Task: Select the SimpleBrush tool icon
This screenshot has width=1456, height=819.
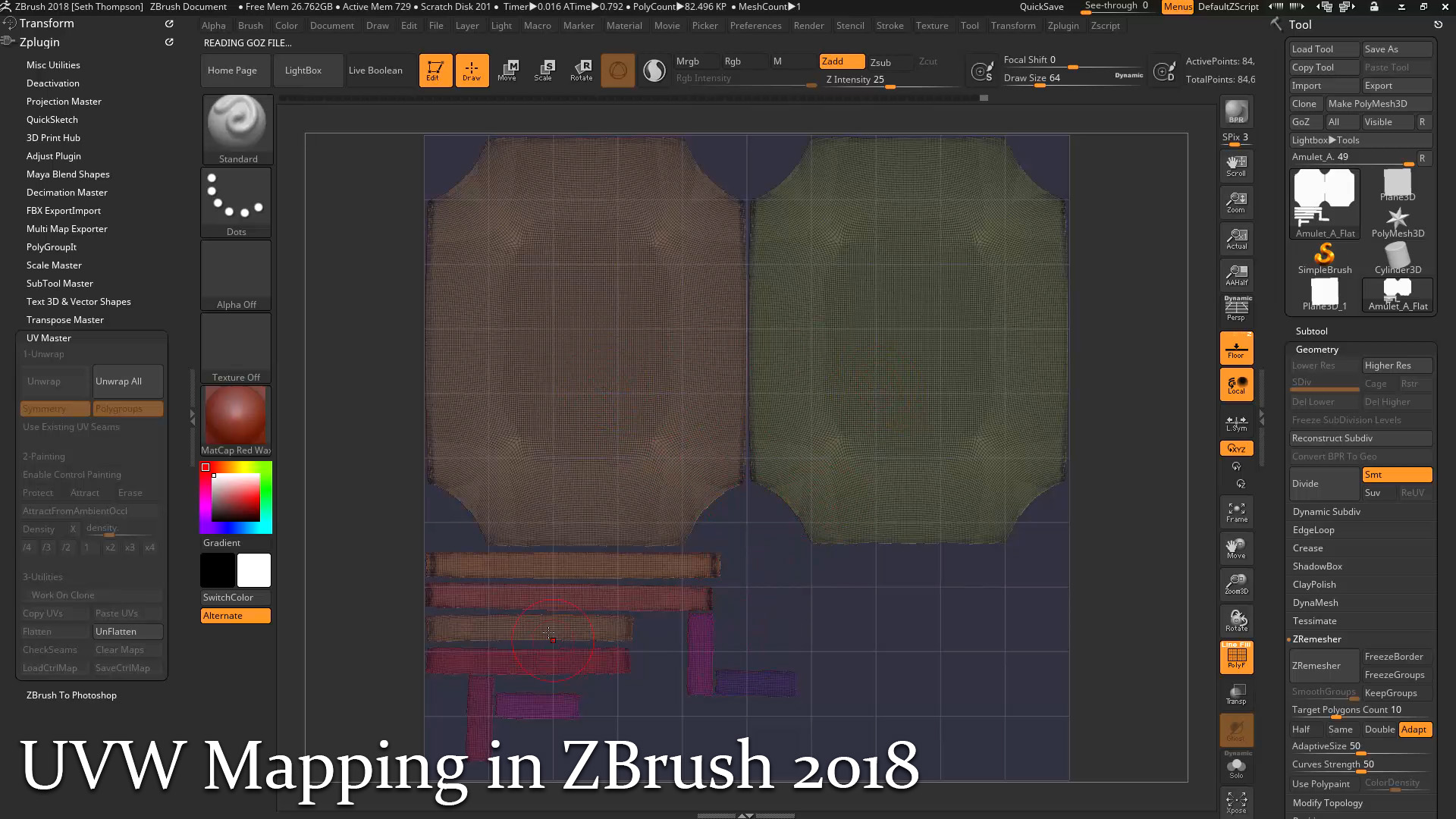Action: 1325,259
